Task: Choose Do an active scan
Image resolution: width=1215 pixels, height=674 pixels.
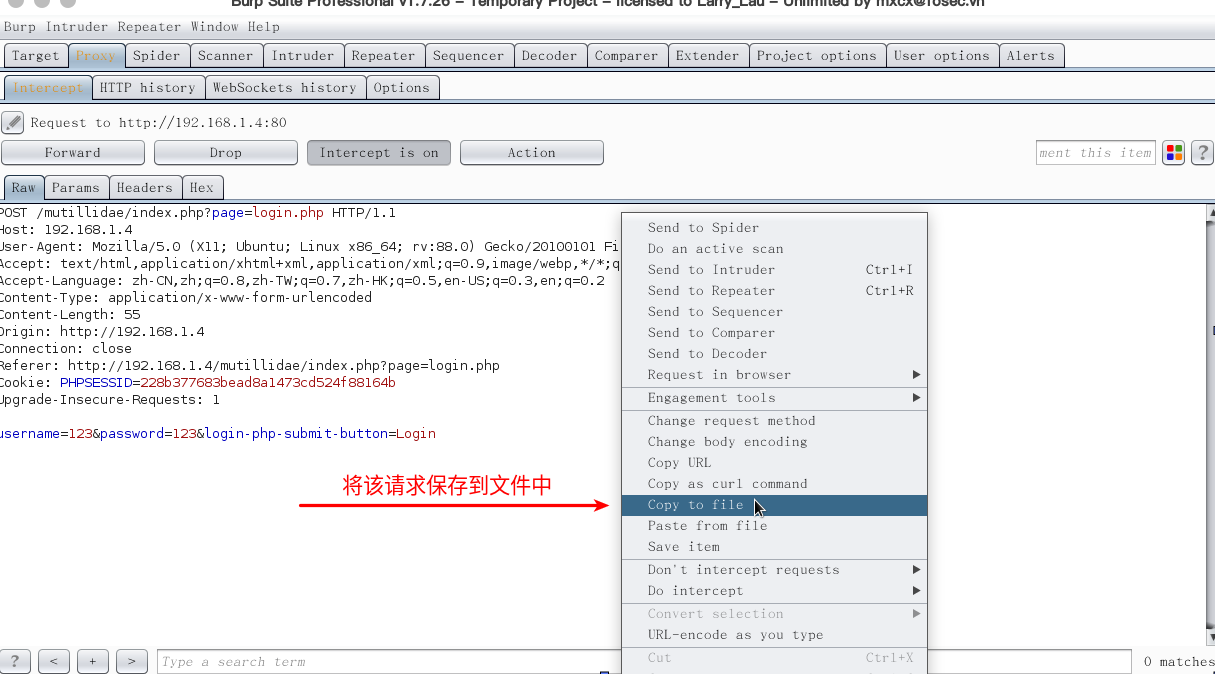Action: [x=774, y=249]
